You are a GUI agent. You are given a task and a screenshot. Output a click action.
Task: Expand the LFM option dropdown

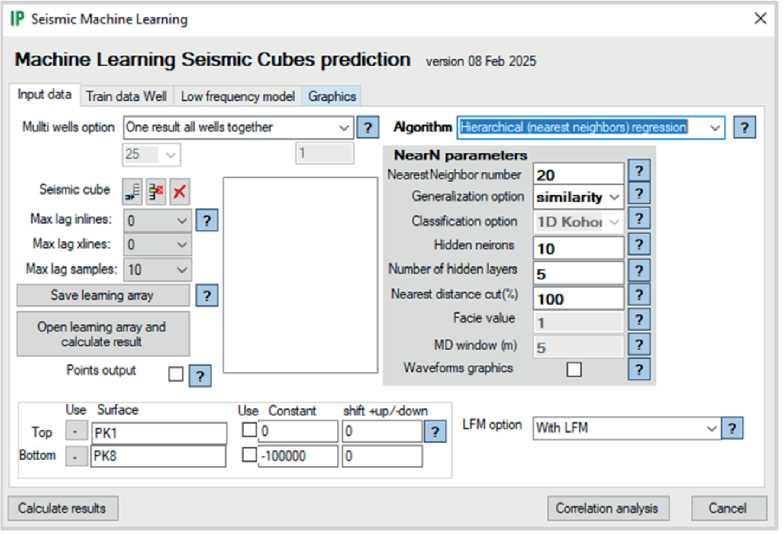(712, 428)
